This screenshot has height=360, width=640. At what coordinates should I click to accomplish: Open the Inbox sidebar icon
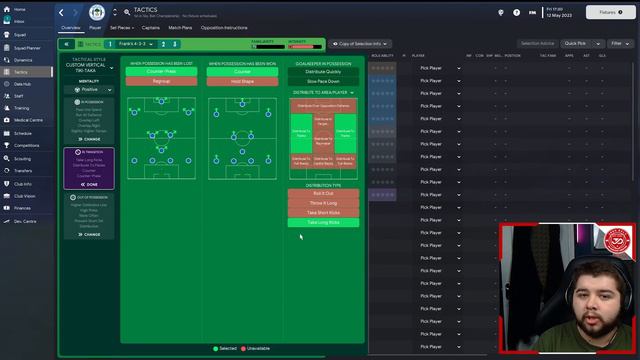tap(7, 21)
